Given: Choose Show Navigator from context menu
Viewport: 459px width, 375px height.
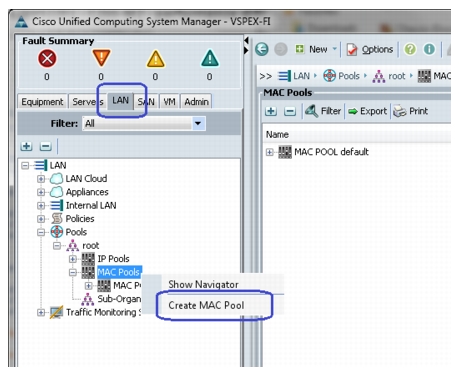Looking at the screenshot, I should point(203,284).
